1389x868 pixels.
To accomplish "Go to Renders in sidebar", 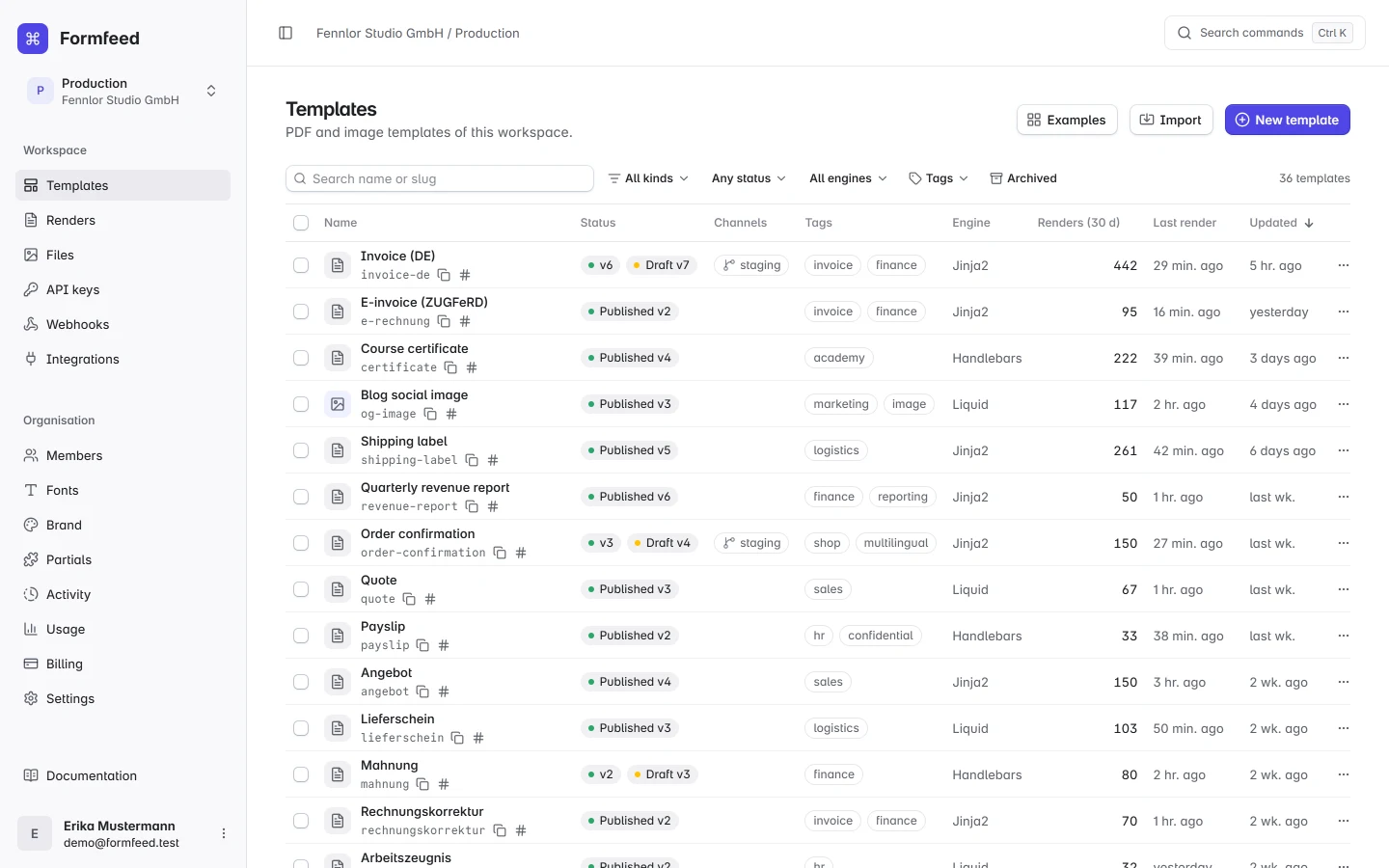I will coord(123,220).
